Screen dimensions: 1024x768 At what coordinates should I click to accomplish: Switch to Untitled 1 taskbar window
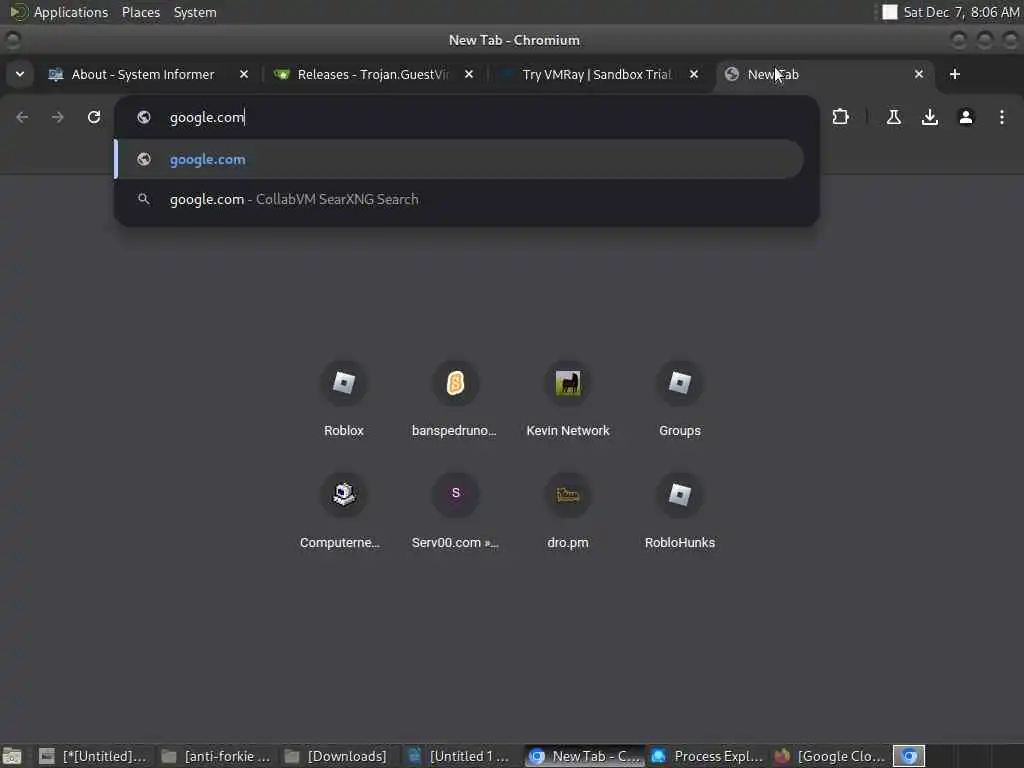[x=460, y=756]
